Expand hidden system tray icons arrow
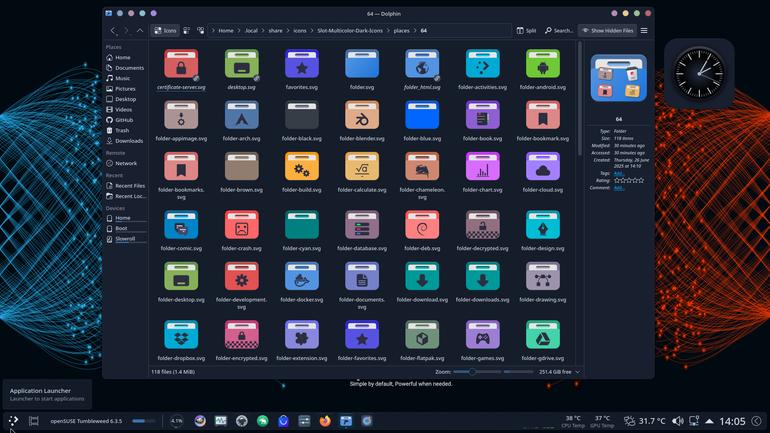Viewport: 770px width, 433px height. pos(709,421)
